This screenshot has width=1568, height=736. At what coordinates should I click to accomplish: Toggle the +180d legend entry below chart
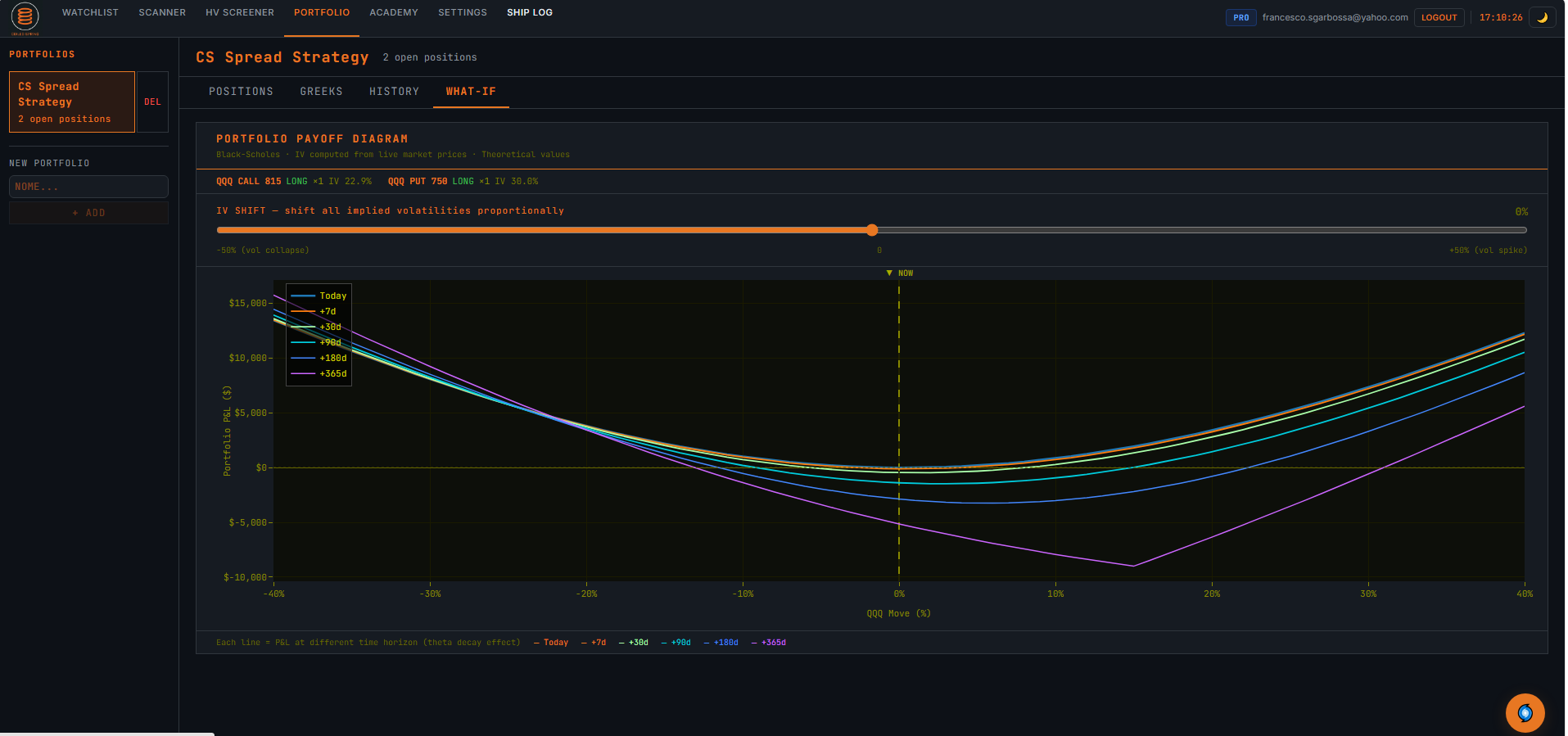click(721, 643)
